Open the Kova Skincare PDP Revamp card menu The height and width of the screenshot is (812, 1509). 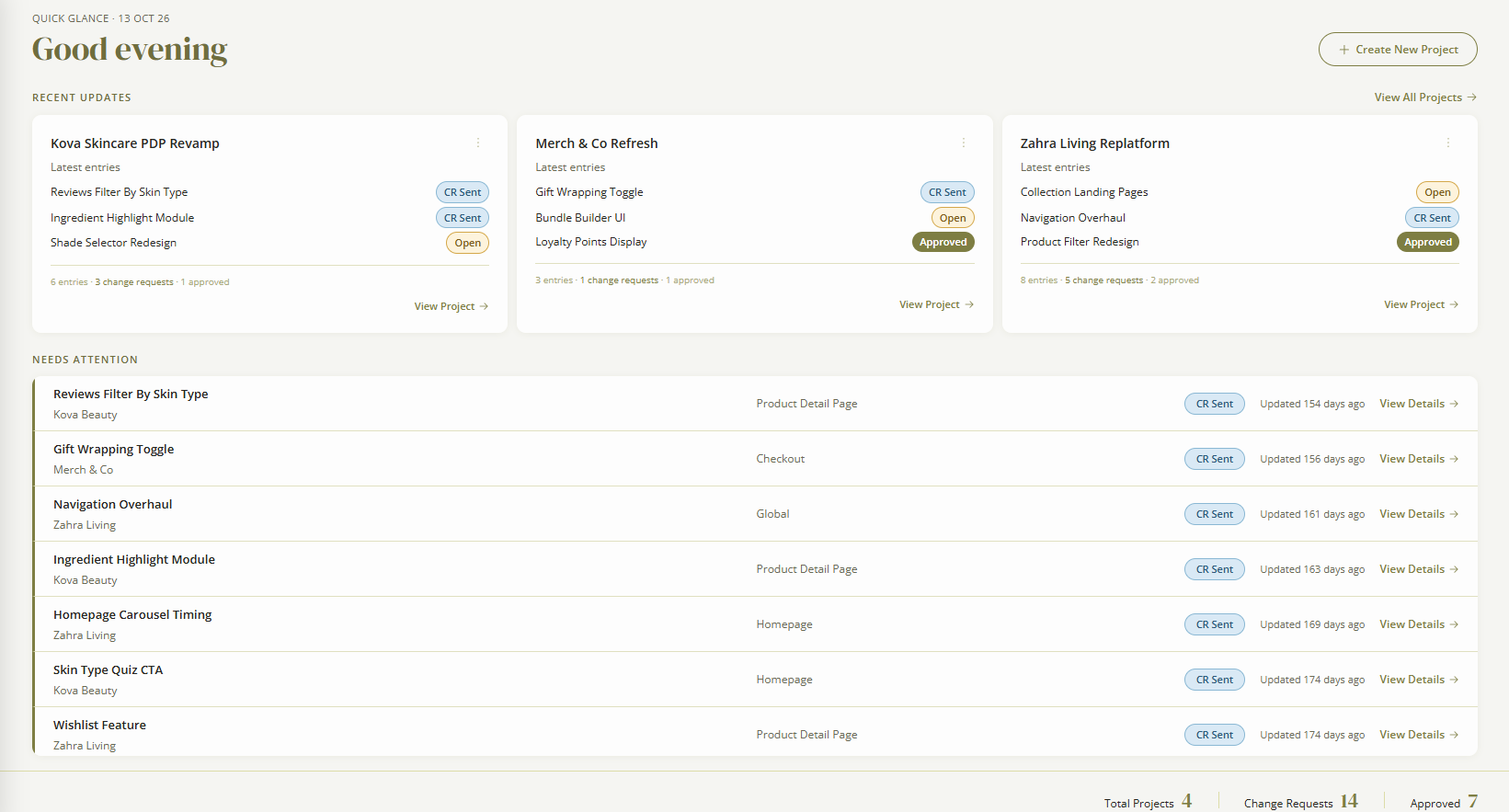pos(478,143)
